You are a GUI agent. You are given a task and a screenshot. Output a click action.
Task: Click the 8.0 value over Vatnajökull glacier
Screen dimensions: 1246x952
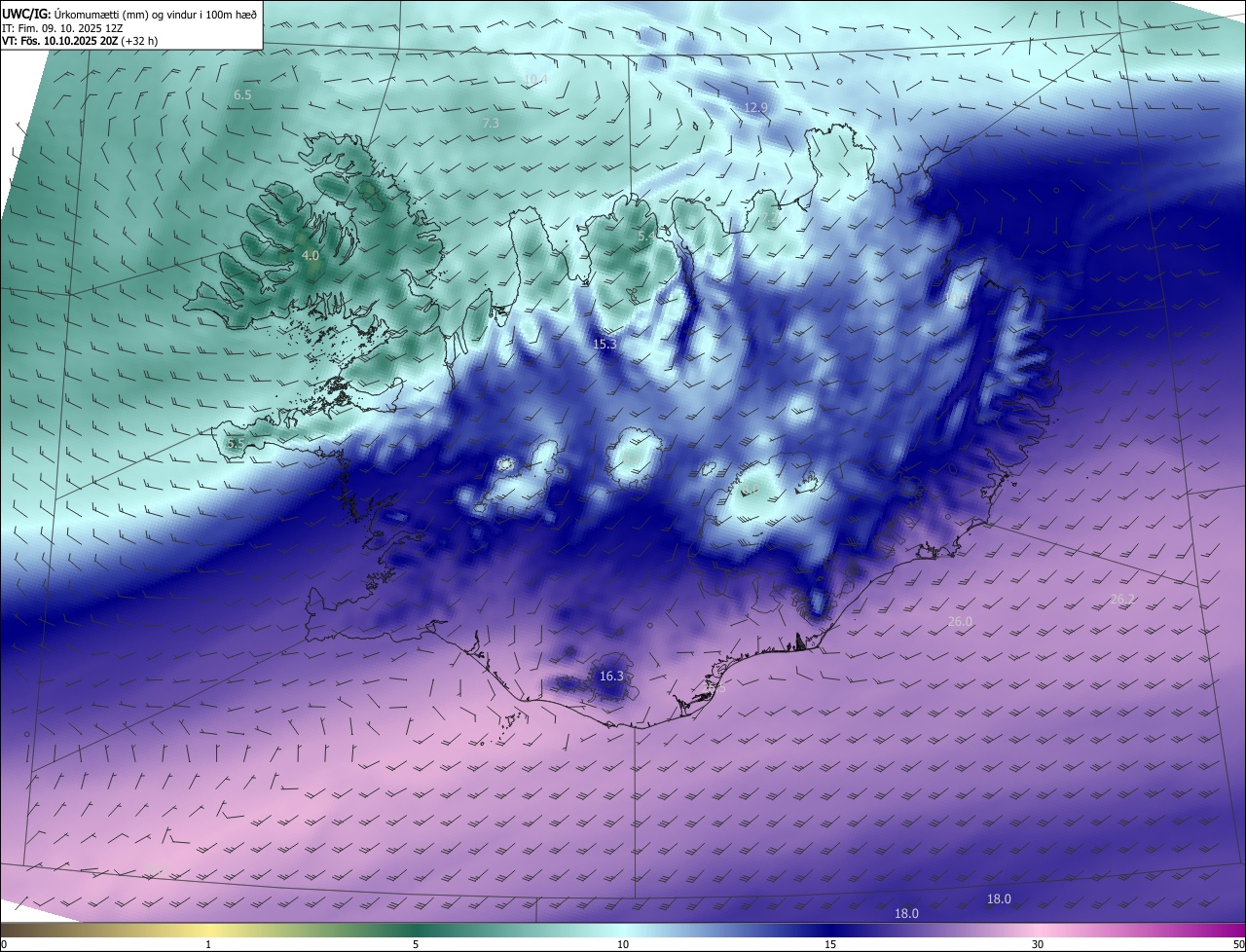click(x=750, y=491)
